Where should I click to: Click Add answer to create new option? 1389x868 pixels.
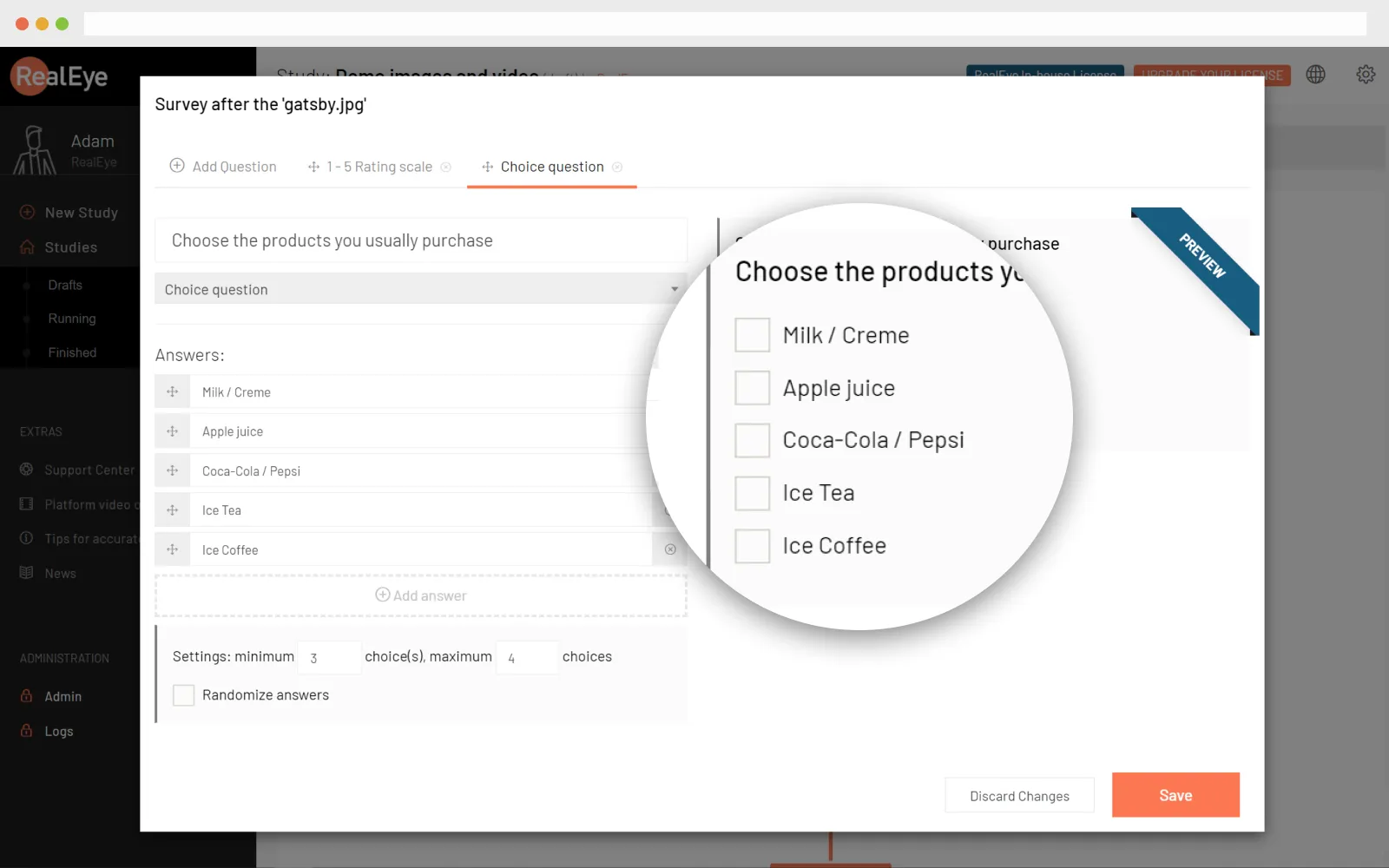click(421, 595)
